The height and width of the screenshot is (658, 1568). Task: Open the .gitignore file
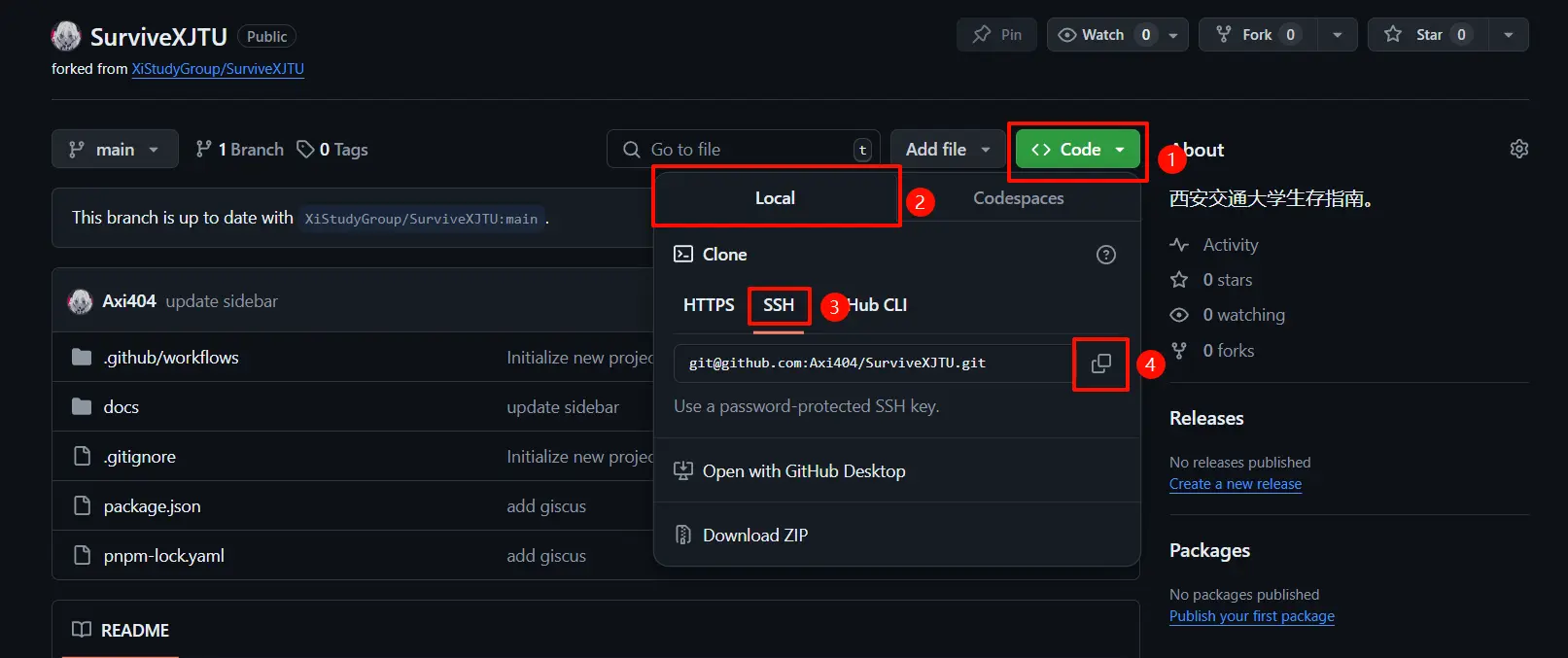coord(140,457)
